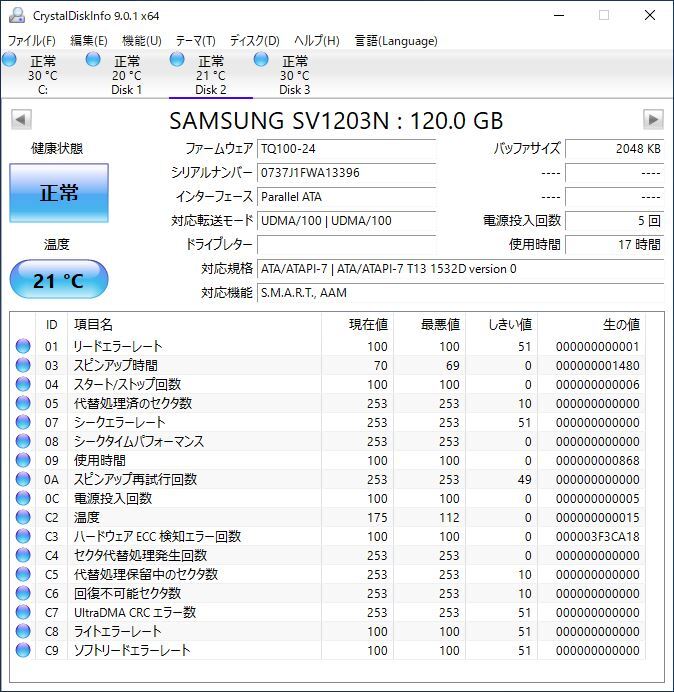
Task: Click status orb for ID C6 回復不可能セクタ数
Action: (x=23, y=593)
